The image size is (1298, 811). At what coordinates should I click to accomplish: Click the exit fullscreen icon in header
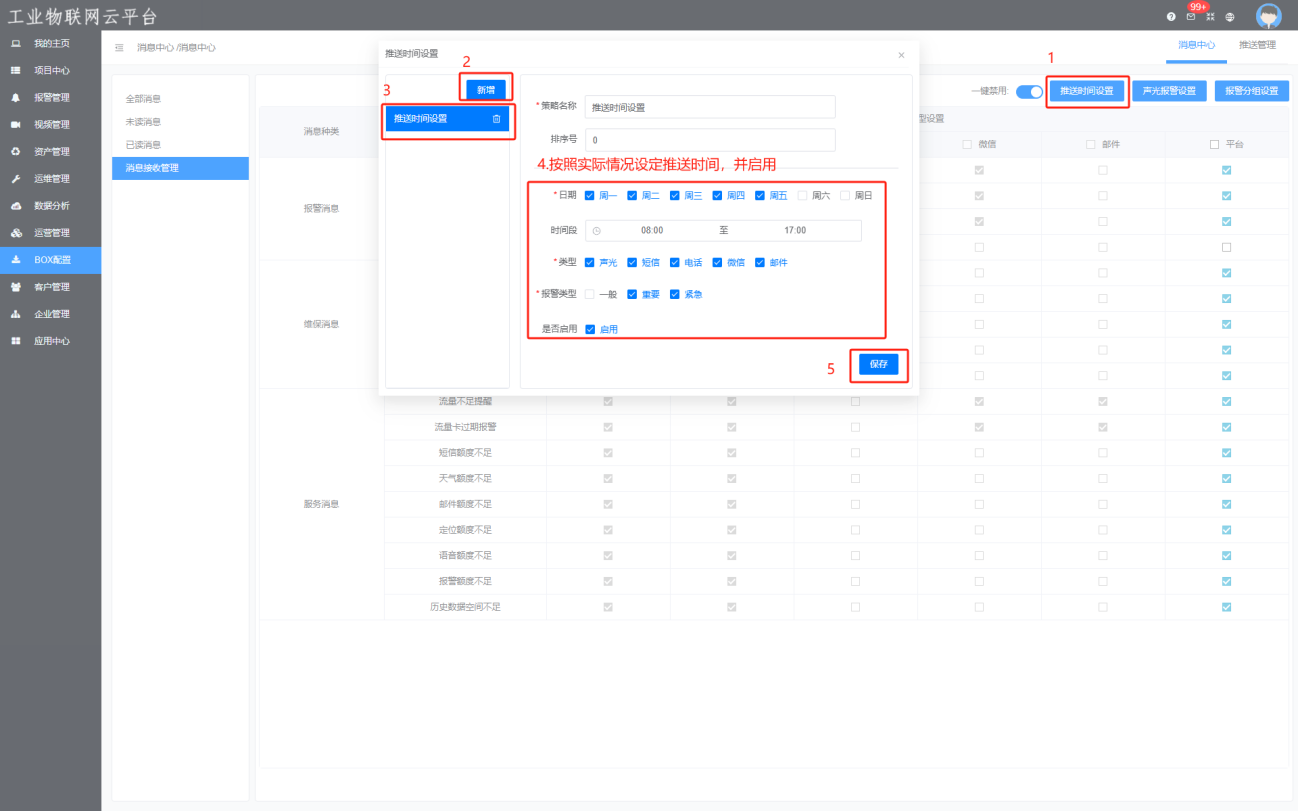pyautogui.click(x=1210, y=17)
